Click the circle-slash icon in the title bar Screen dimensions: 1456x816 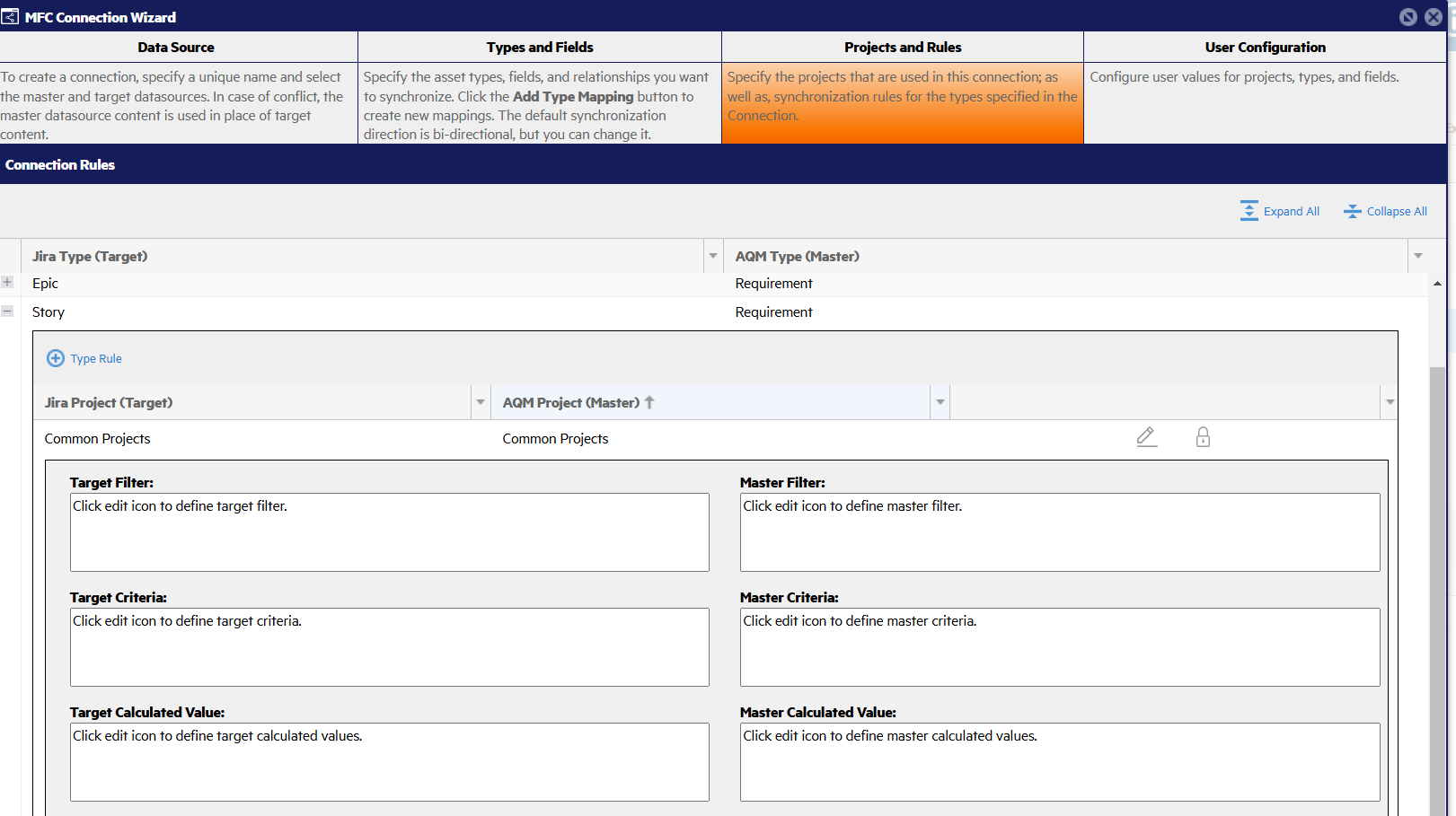click(1407, 16)
